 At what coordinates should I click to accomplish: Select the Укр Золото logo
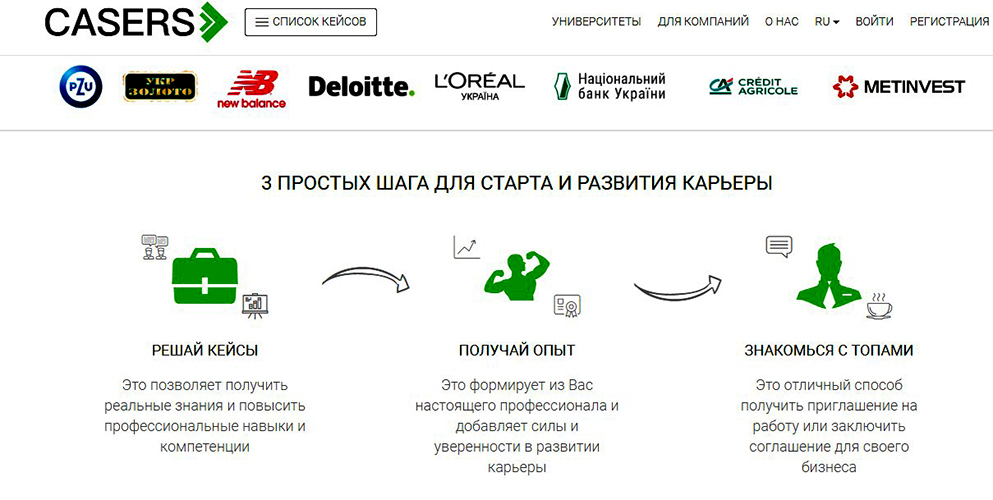[x=160, y=87]
